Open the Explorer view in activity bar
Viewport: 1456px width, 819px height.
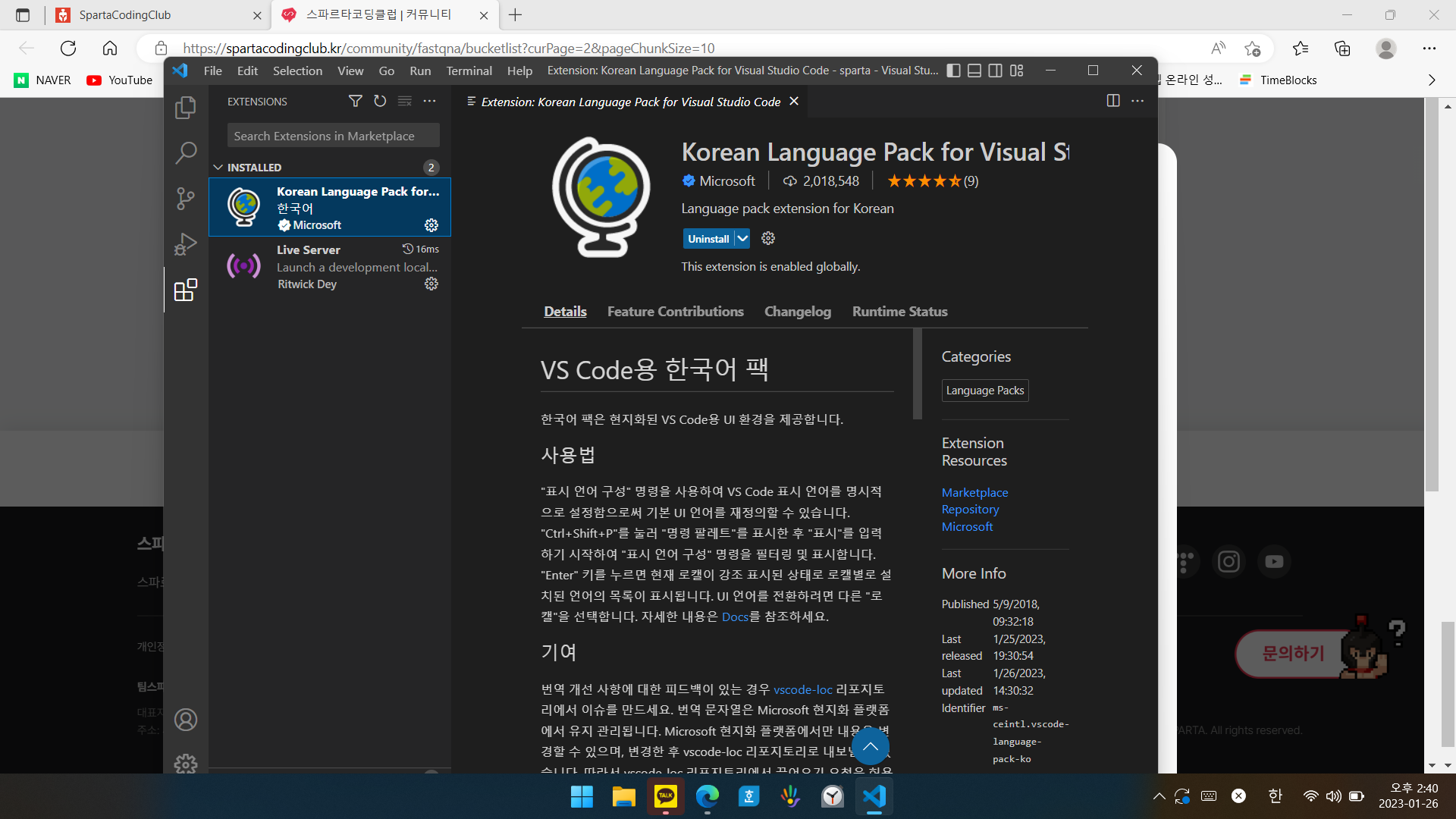(186, 108)
